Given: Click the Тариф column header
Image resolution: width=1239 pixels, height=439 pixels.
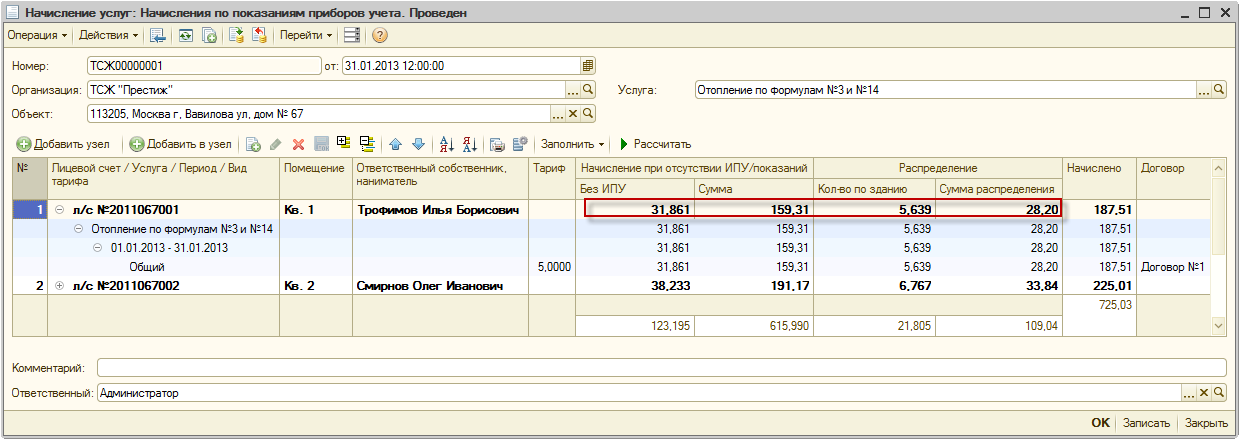Looking at the screenshot, I should [552, 178].
